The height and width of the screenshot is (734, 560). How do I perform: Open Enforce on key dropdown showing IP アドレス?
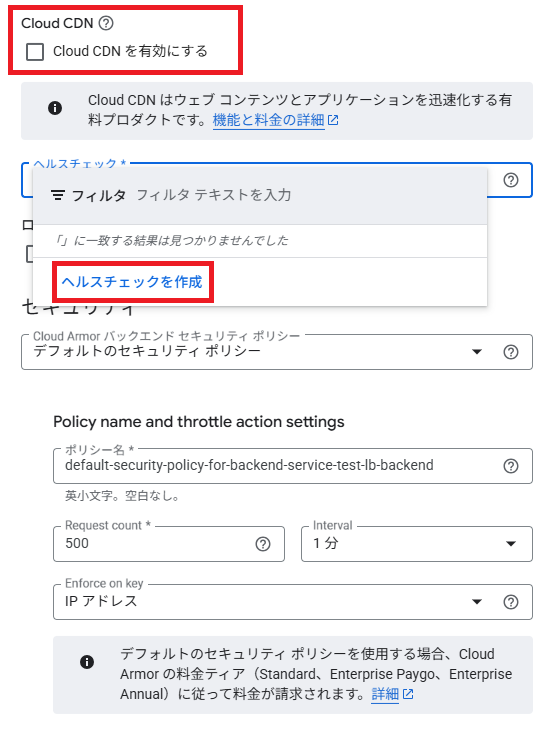tap(293, 602)
